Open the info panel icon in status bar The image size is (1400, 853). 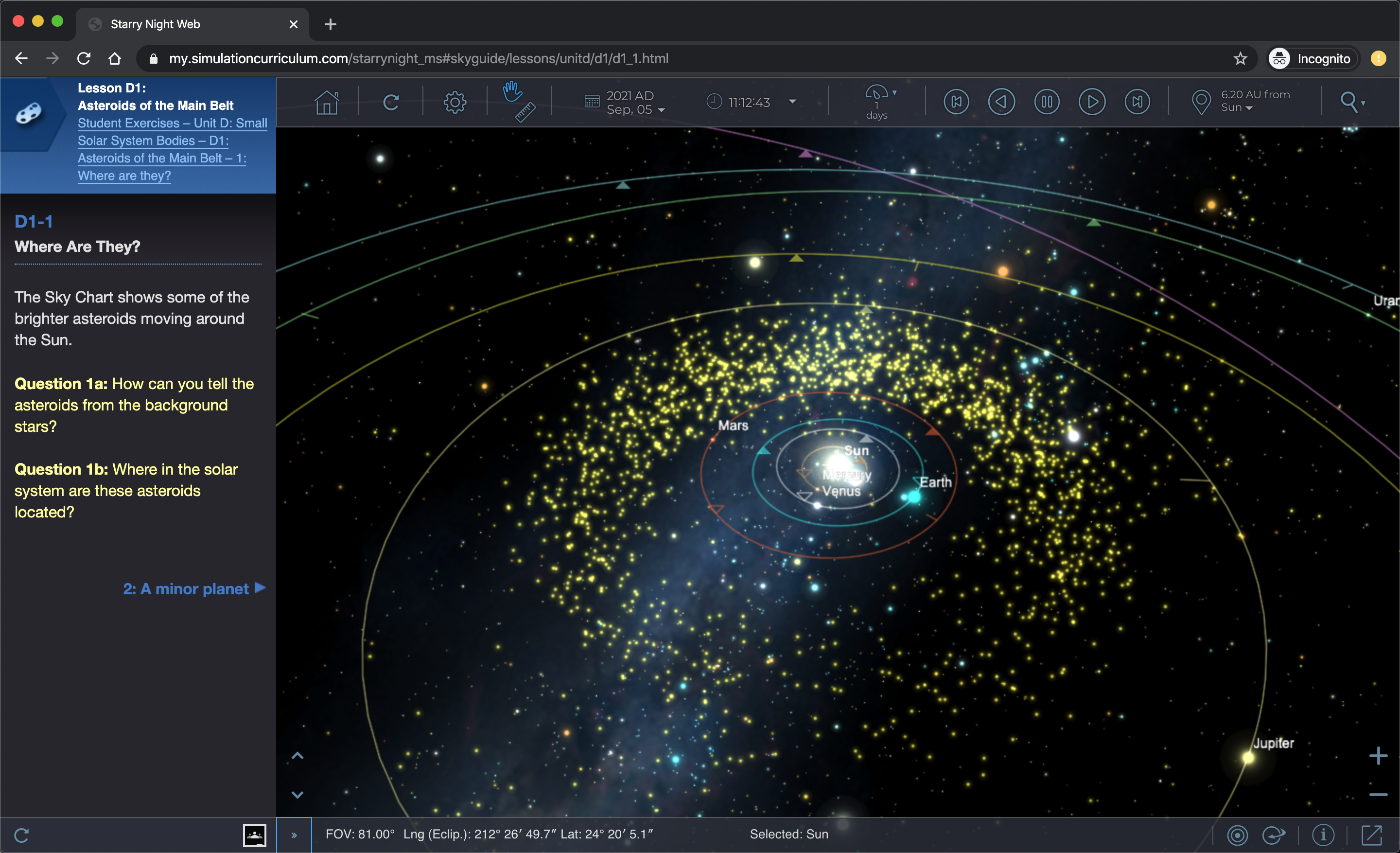tap(1323, 835)
